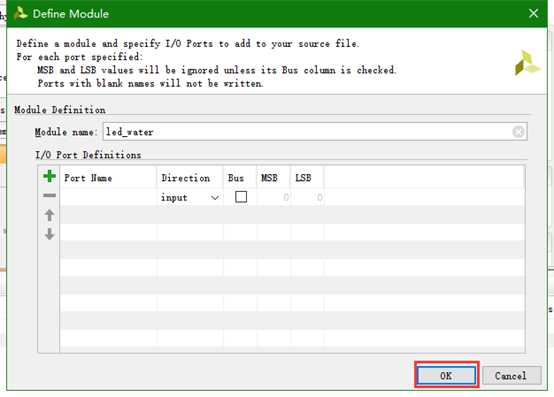
Task: Click the Xilinx logo in dialog header
Action: pos(527,63)
